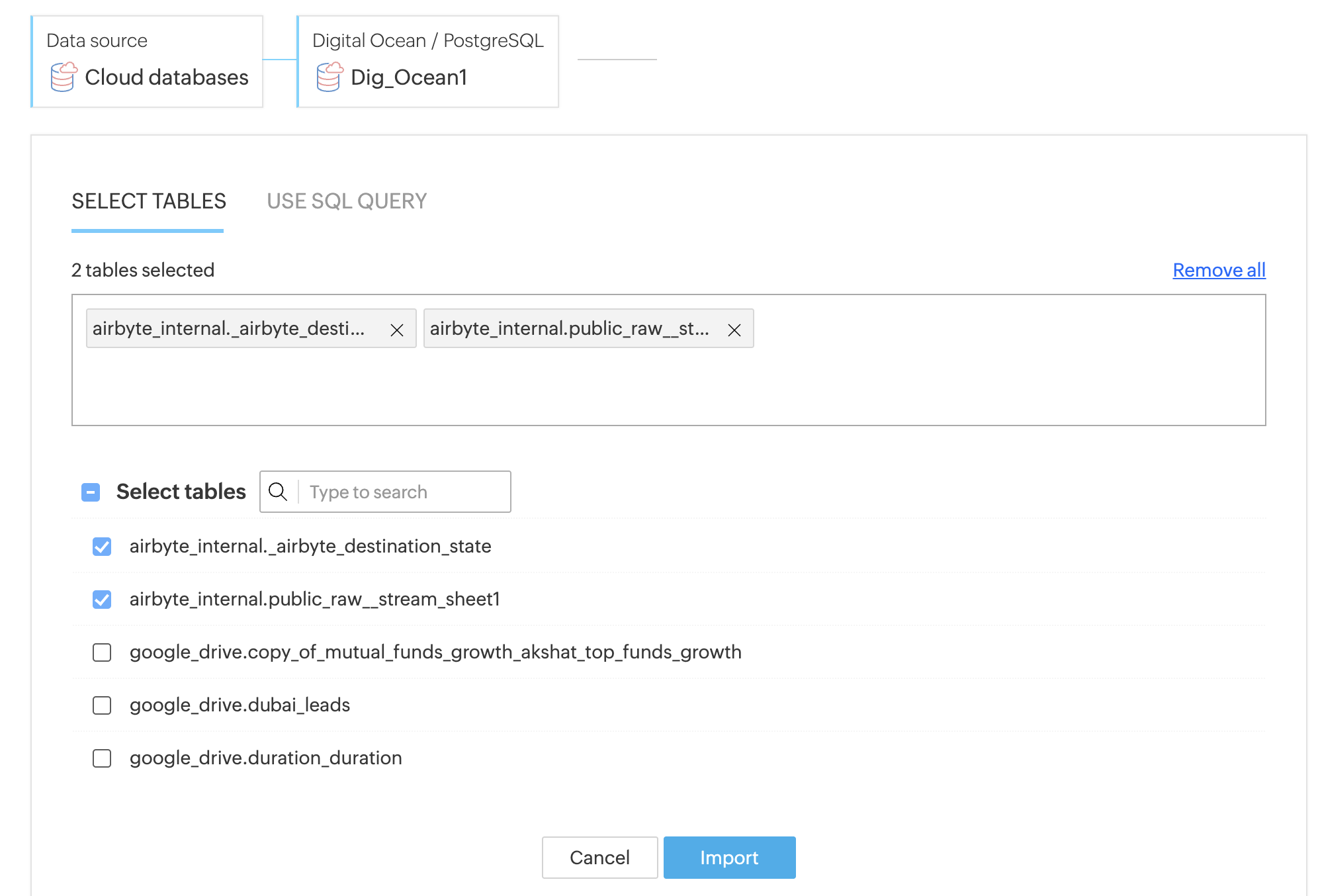The width and height of the screenshot is (1318, 896).
Task: Uncheck airbyte_internal.public_raw__stream_sheet1
Action: coord(102,600)
